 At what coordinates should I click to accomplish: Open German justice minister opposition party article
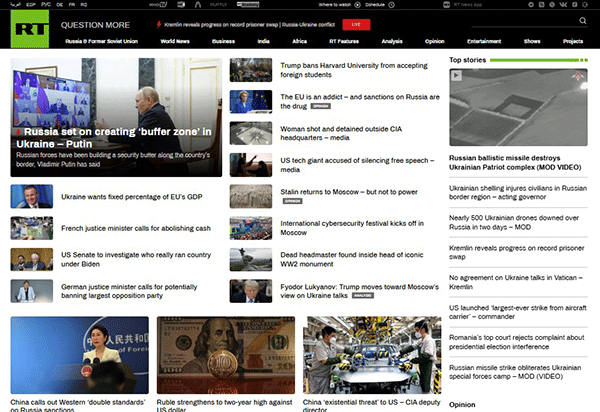point(129,291)
